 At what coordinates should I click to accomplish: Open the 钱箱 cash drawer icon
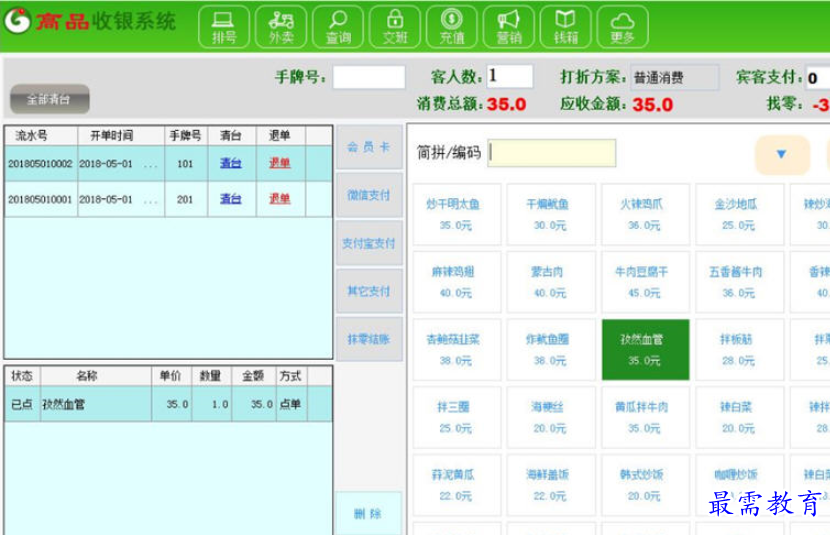click(x=565, y=26)
